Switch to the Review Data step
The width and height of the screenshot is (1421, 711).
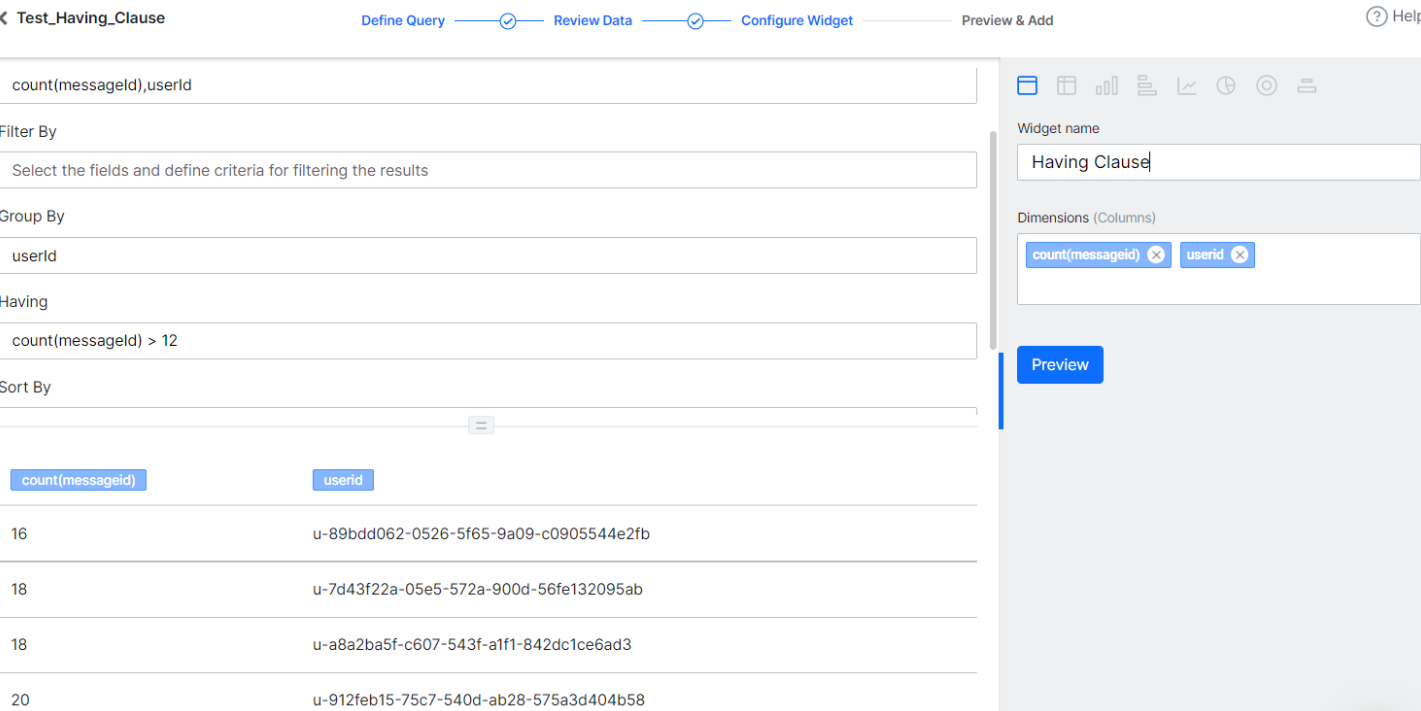(x=593, y=20)
